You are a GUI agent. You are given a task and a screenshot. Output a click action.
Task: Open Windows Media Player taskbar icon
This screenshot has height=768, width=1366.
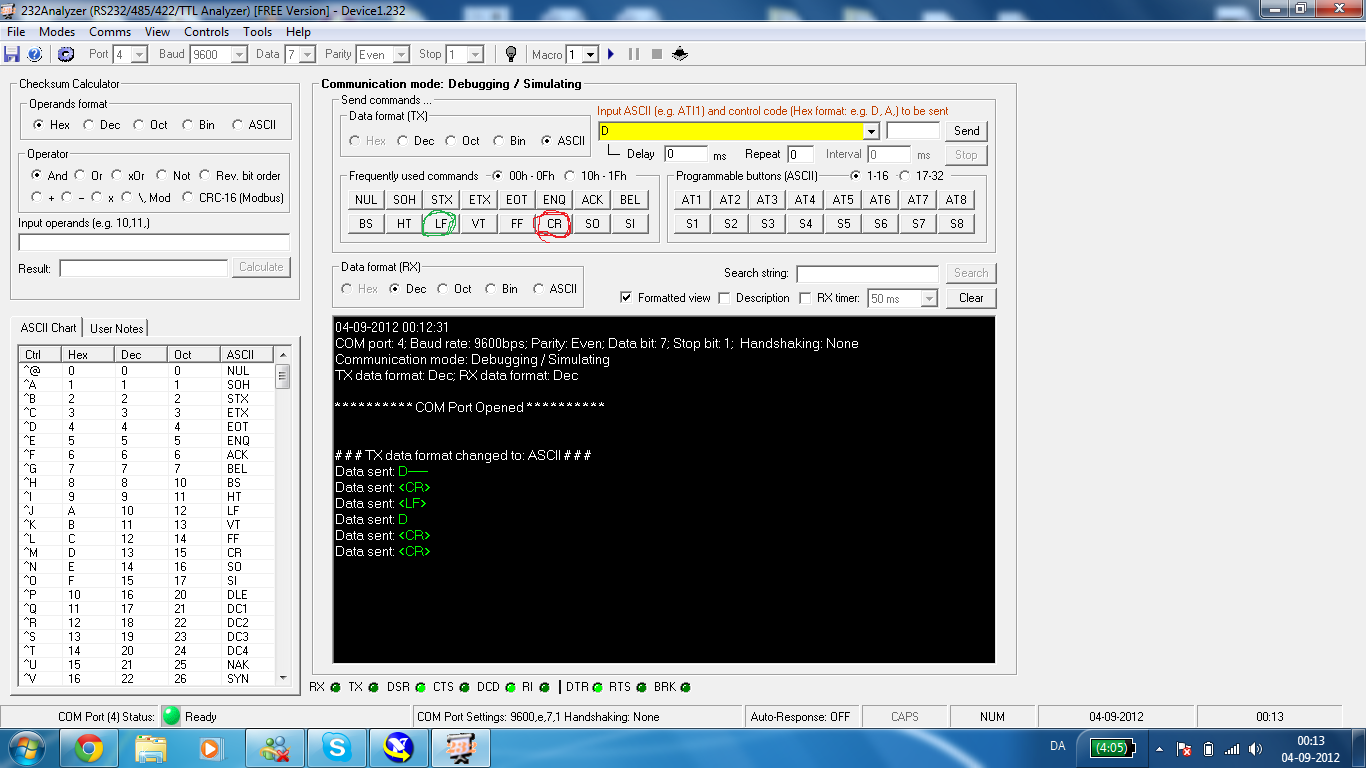211,748
